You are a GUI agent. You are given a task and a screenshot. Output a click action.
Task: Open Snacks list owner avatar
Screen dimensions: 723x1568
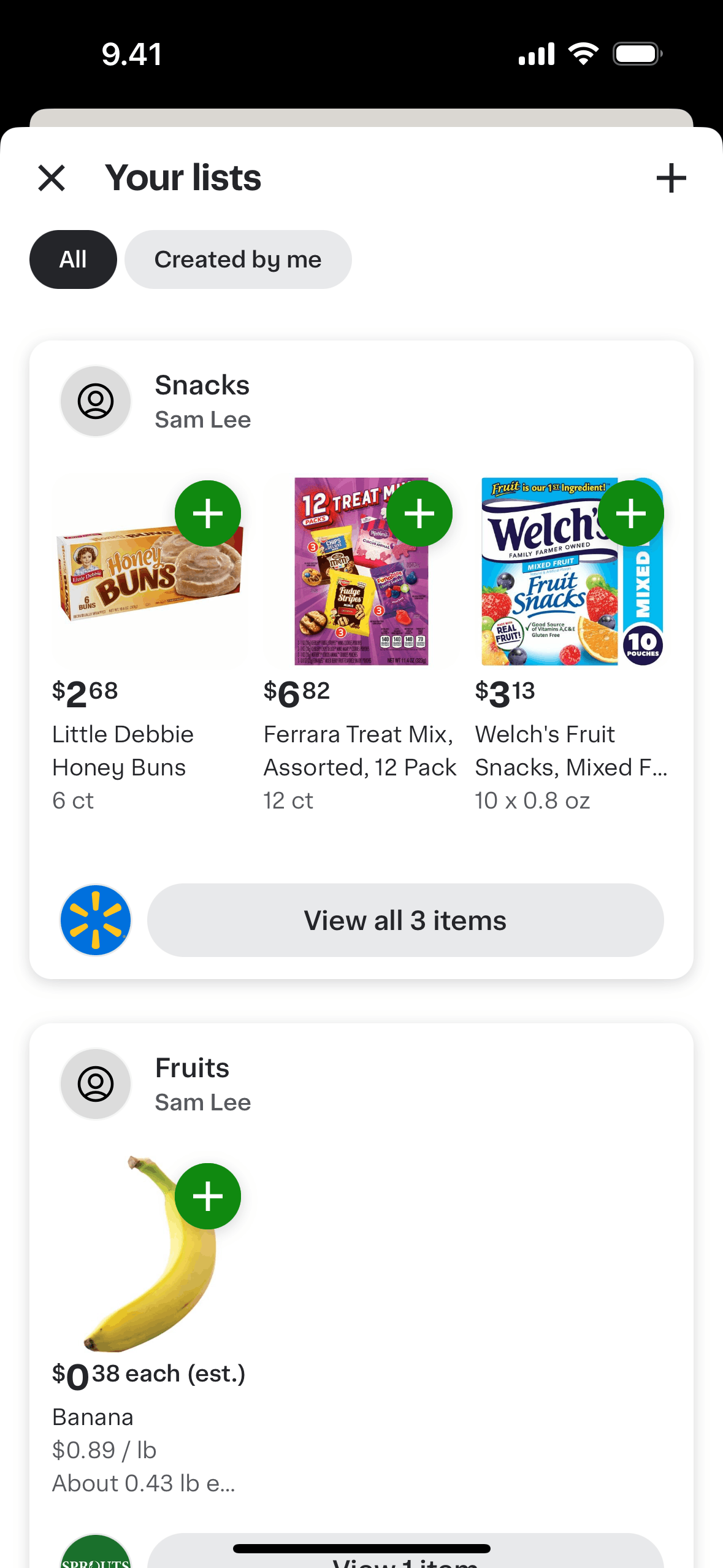96,401
